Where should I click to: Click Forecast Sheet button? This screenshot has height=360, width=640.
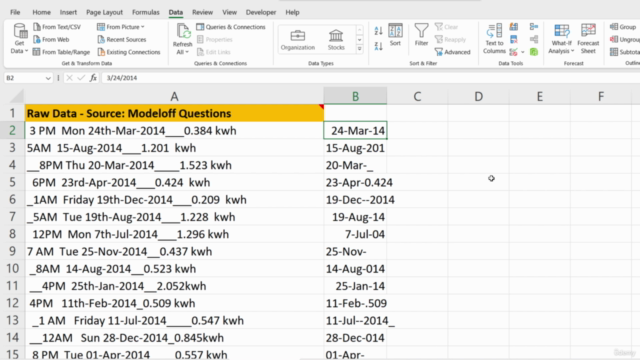tap(588, 39)
